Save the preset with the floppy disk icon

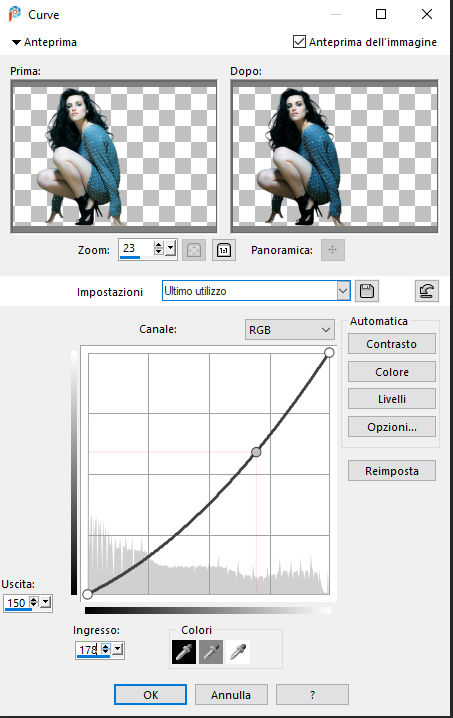tap(367, 291)
